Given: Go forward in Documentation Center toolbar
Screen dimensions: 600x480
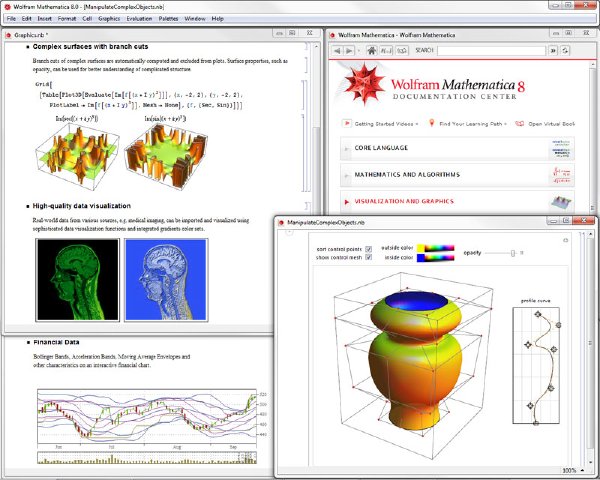Looking at the screenshot, I should pyautogui.click(x=349, y=51).
